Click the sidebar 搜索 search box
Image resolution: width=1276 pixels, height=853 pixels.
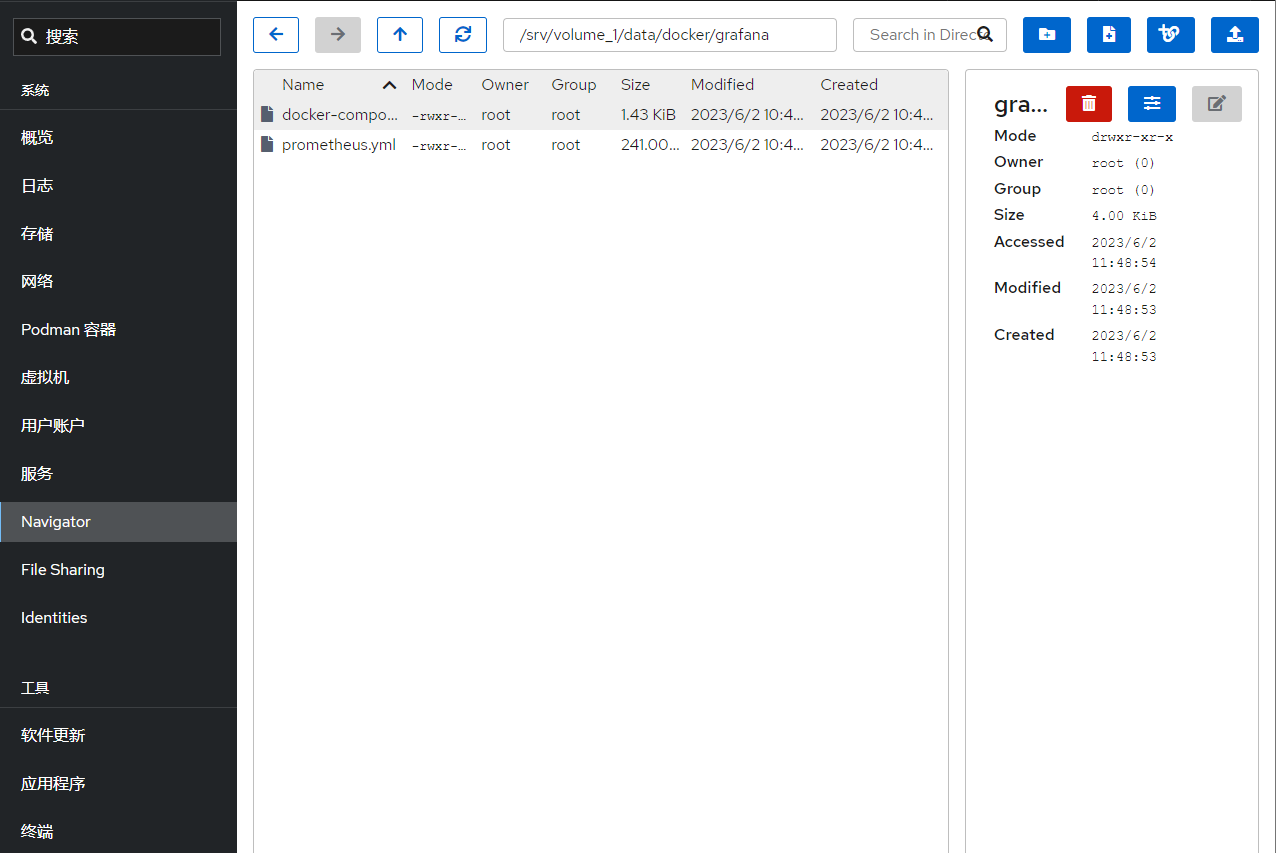pyautogui.click(x=117, y=37)
